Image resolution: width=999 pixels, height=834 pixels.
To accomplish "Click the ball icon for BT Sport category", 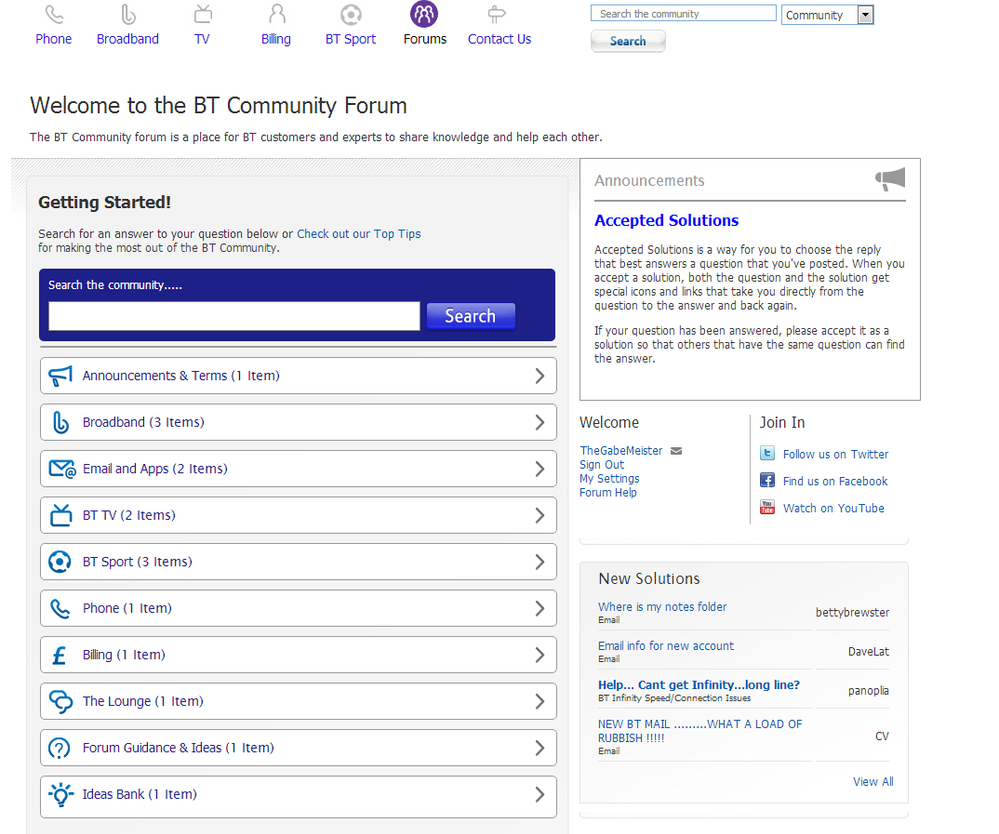I will tap(60, 562).
